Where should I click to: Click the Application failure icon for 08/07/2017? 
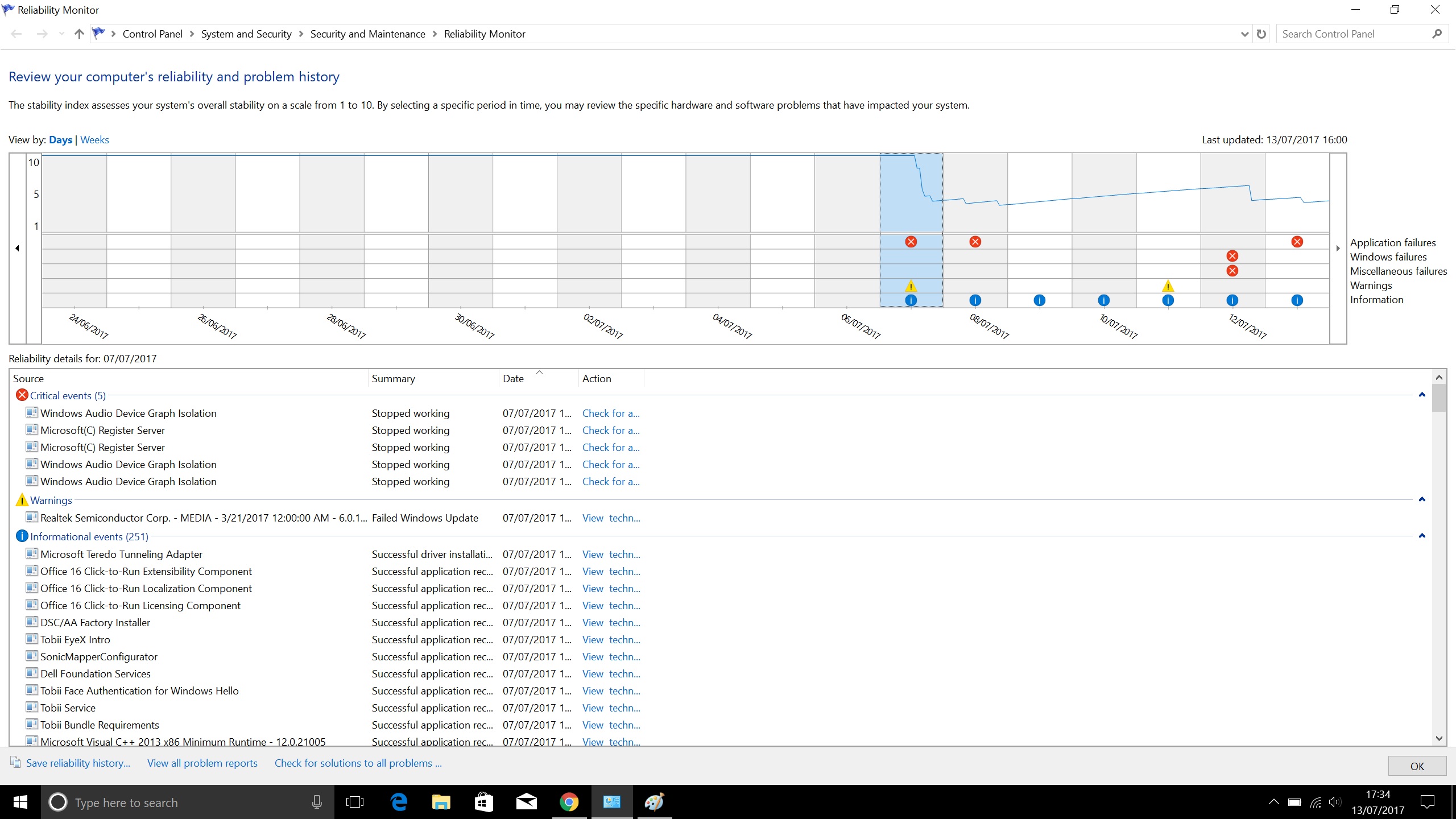tap(975, 242)
